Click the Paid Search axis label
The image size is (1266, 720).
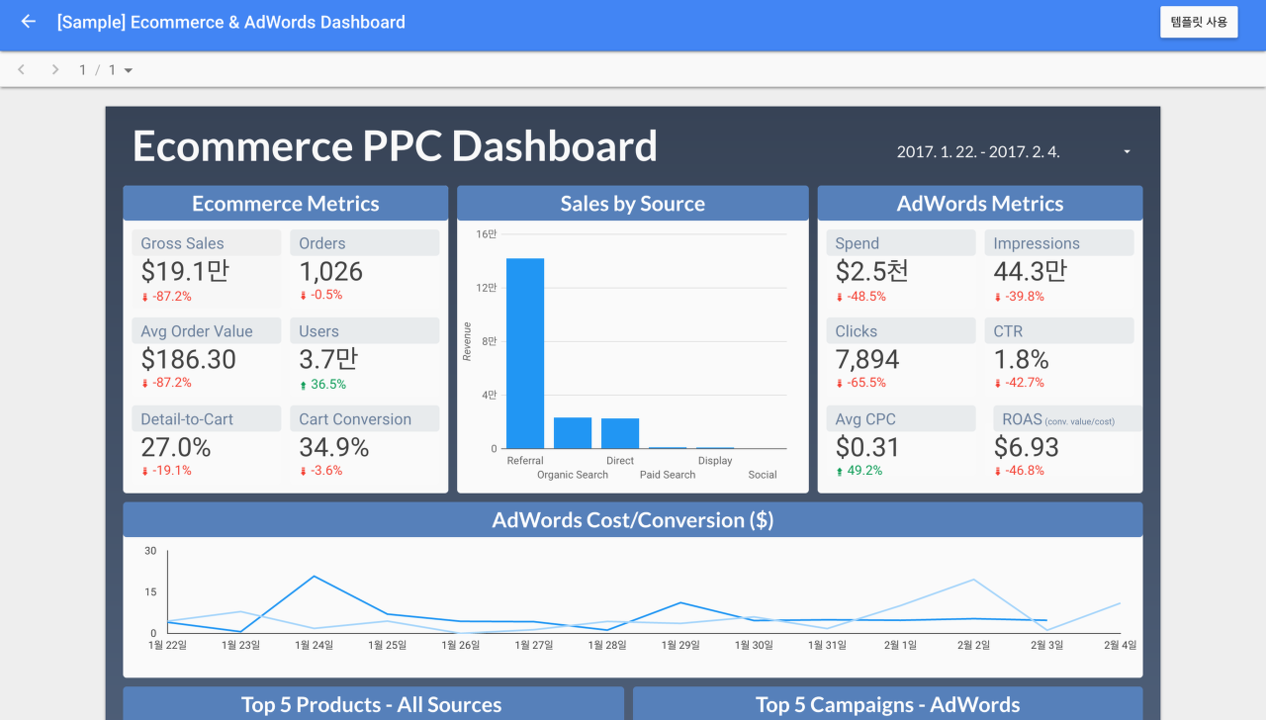coord(667,475)
